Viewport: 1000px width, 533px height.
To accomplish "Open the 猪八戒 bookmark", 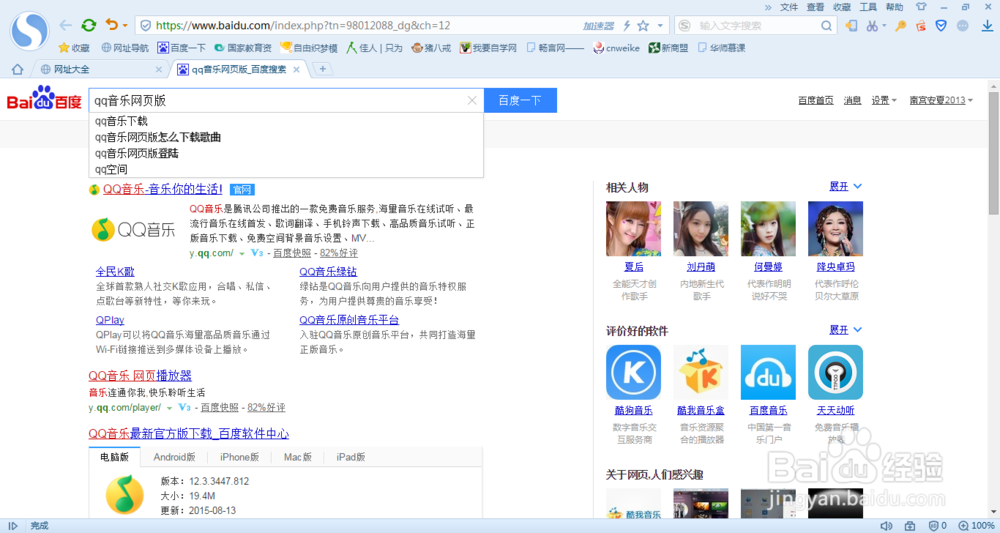I will 431,48.
